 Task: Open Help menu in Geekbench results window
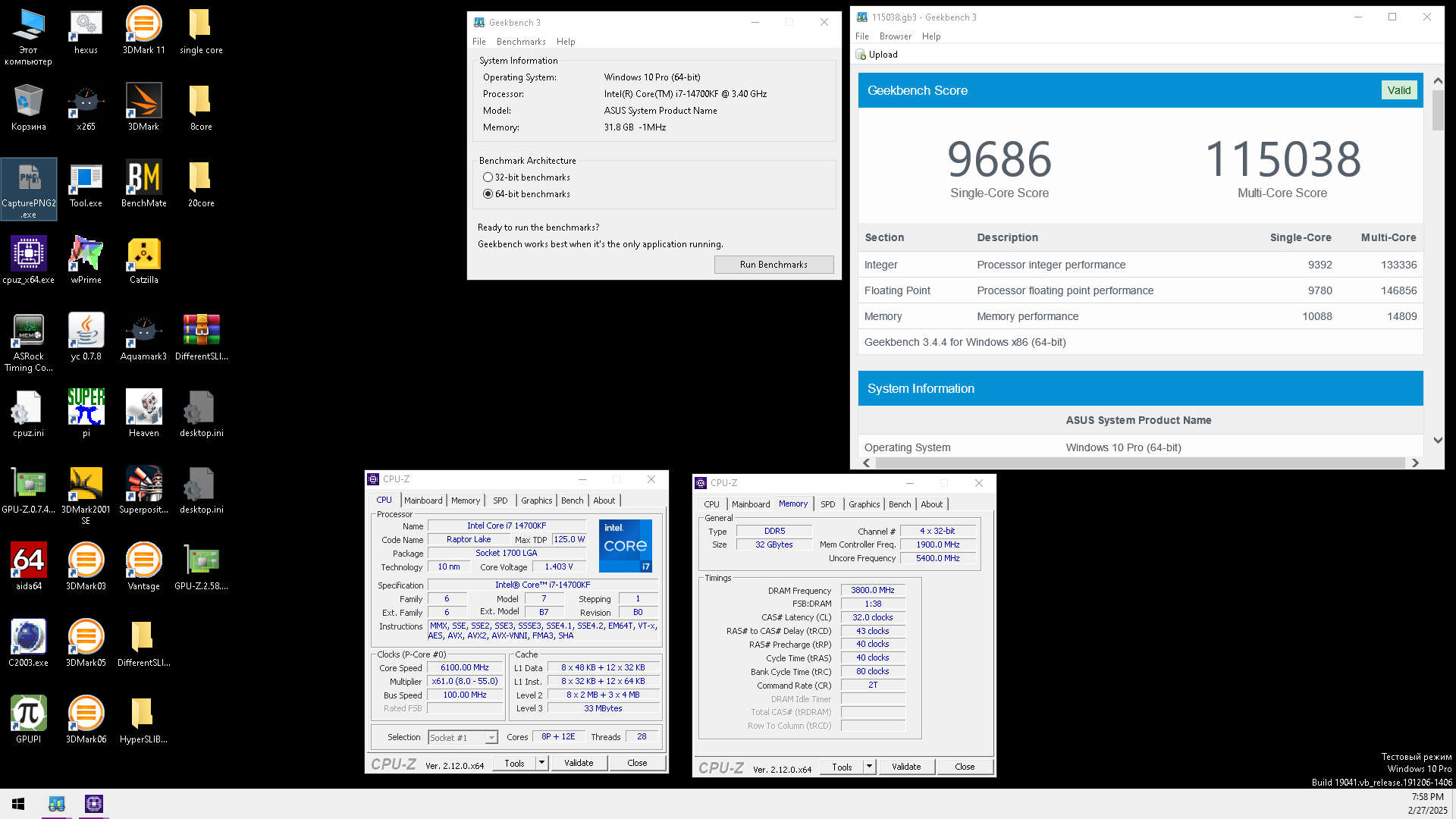click(x=931, y=36)
